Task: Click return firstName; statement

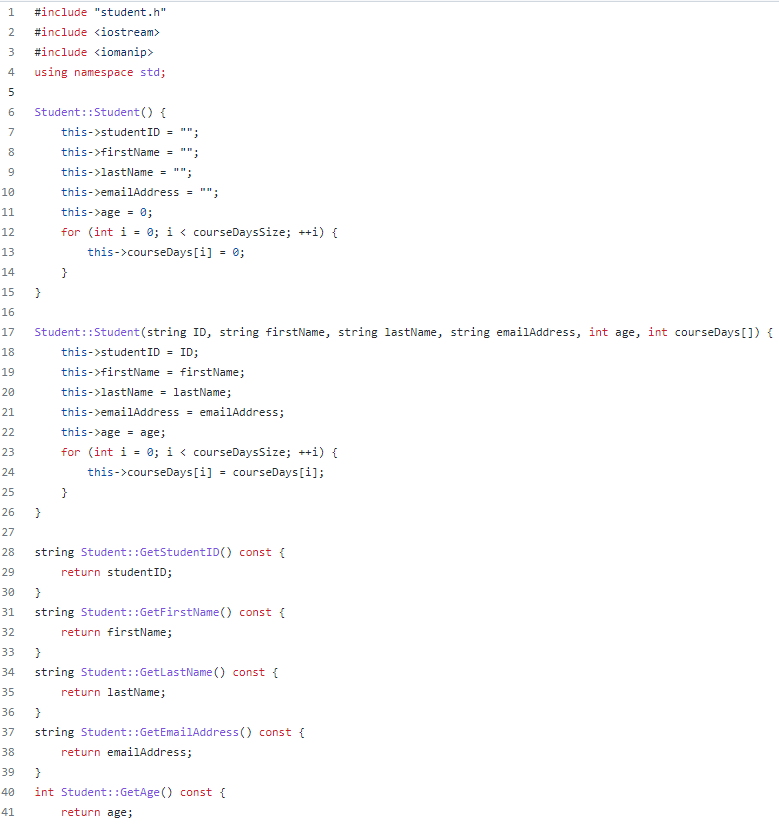Action: click(x=116, y=632)
